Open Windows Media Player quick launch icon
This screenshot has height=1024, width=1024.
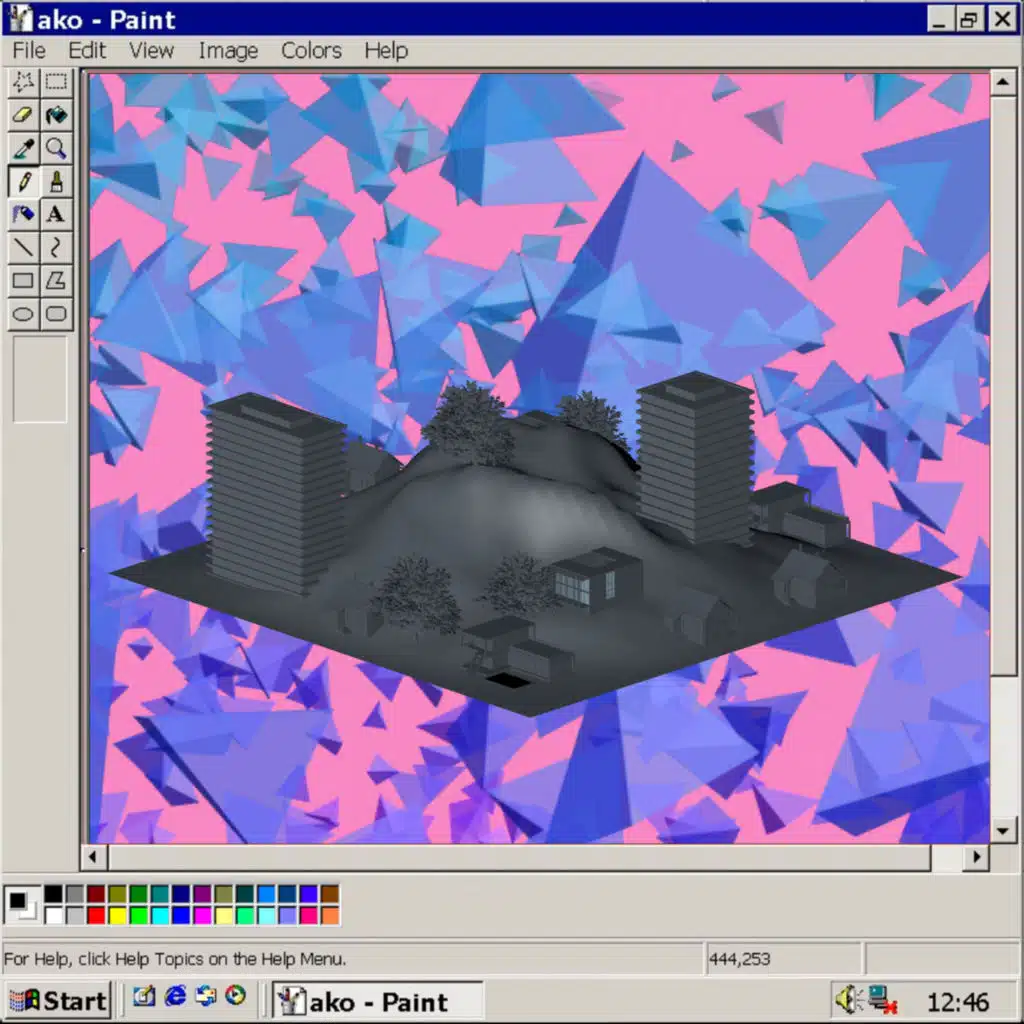236,996
